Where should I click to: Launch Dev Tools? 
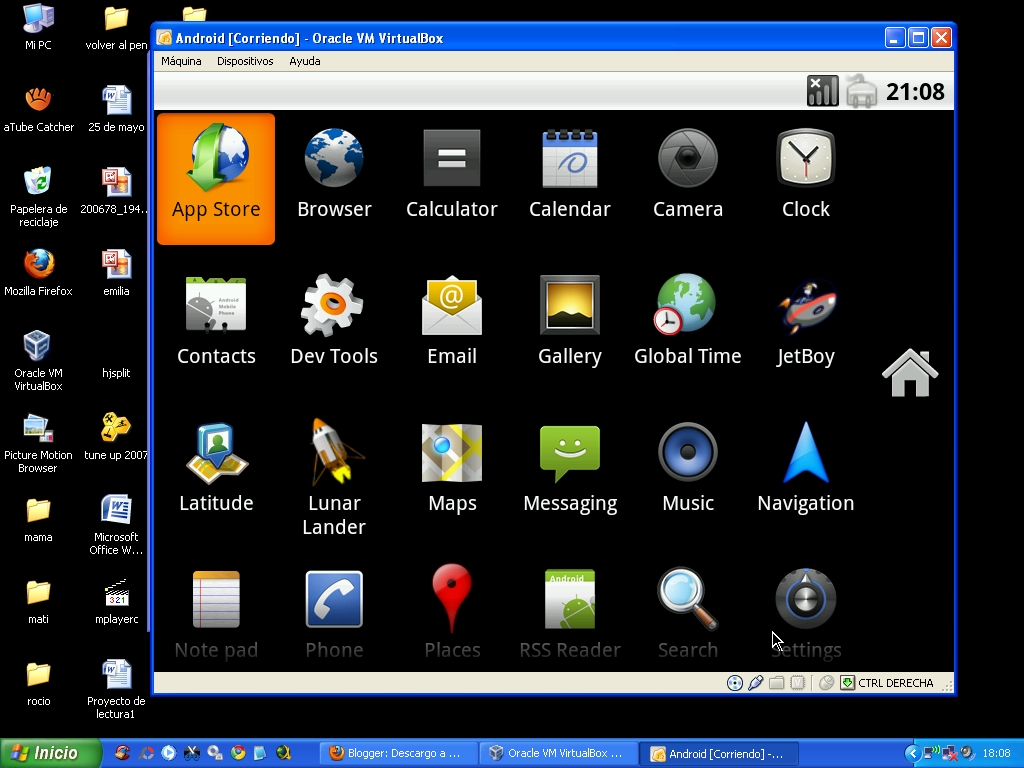point(334,320)
